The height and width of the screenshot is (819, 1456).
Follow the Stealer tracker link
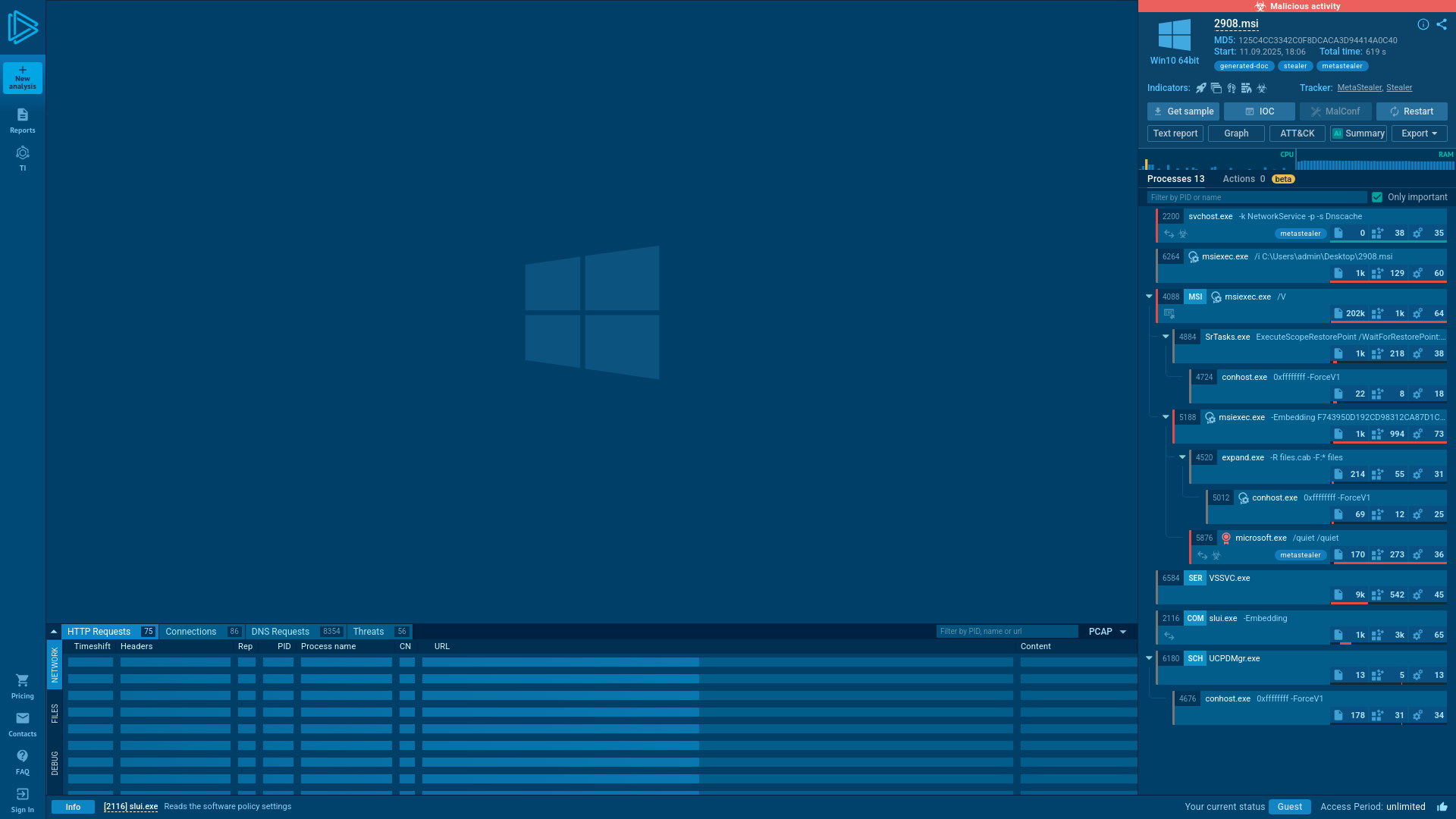[x=1399, y=88]
